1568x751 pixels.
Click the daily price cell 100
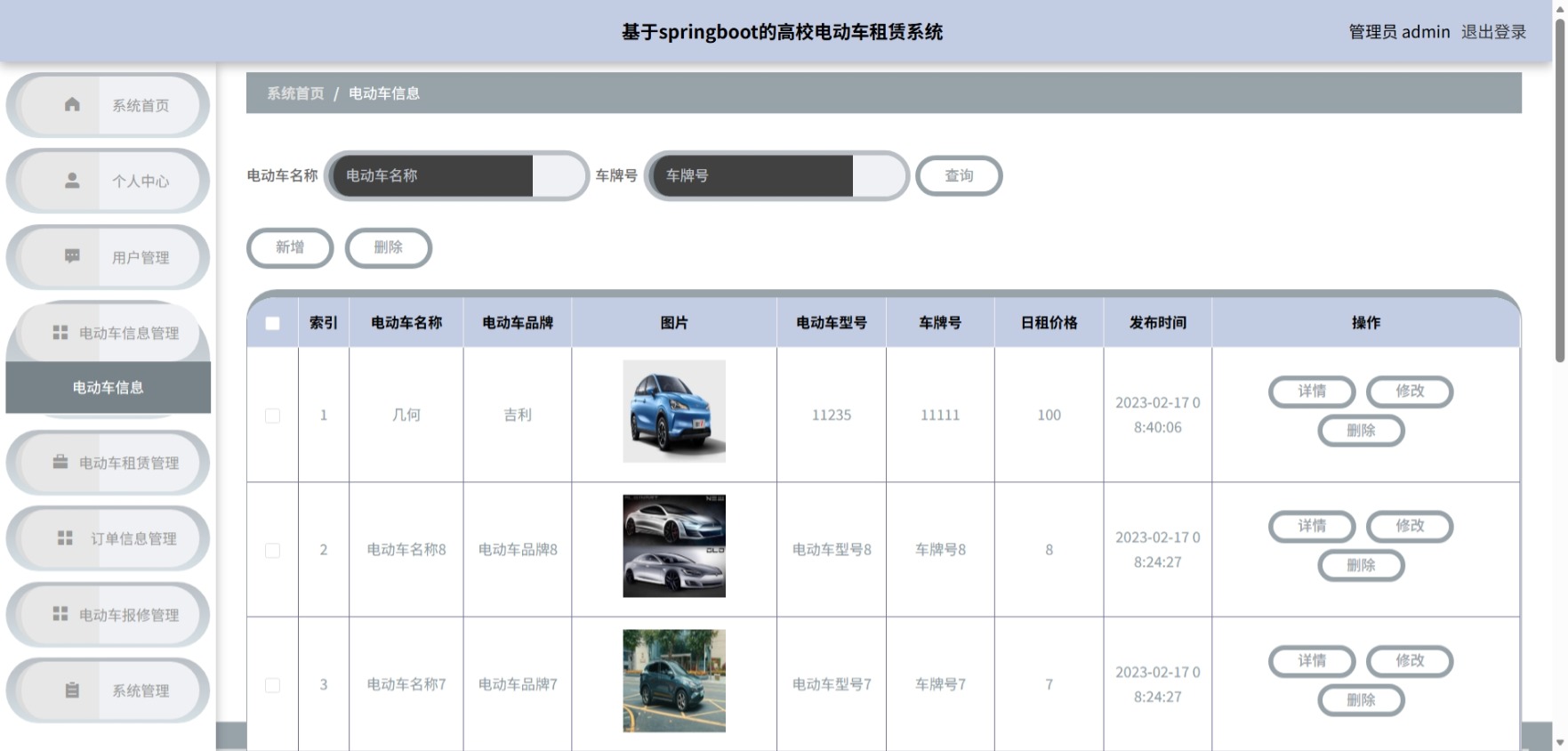(1049, 415)
